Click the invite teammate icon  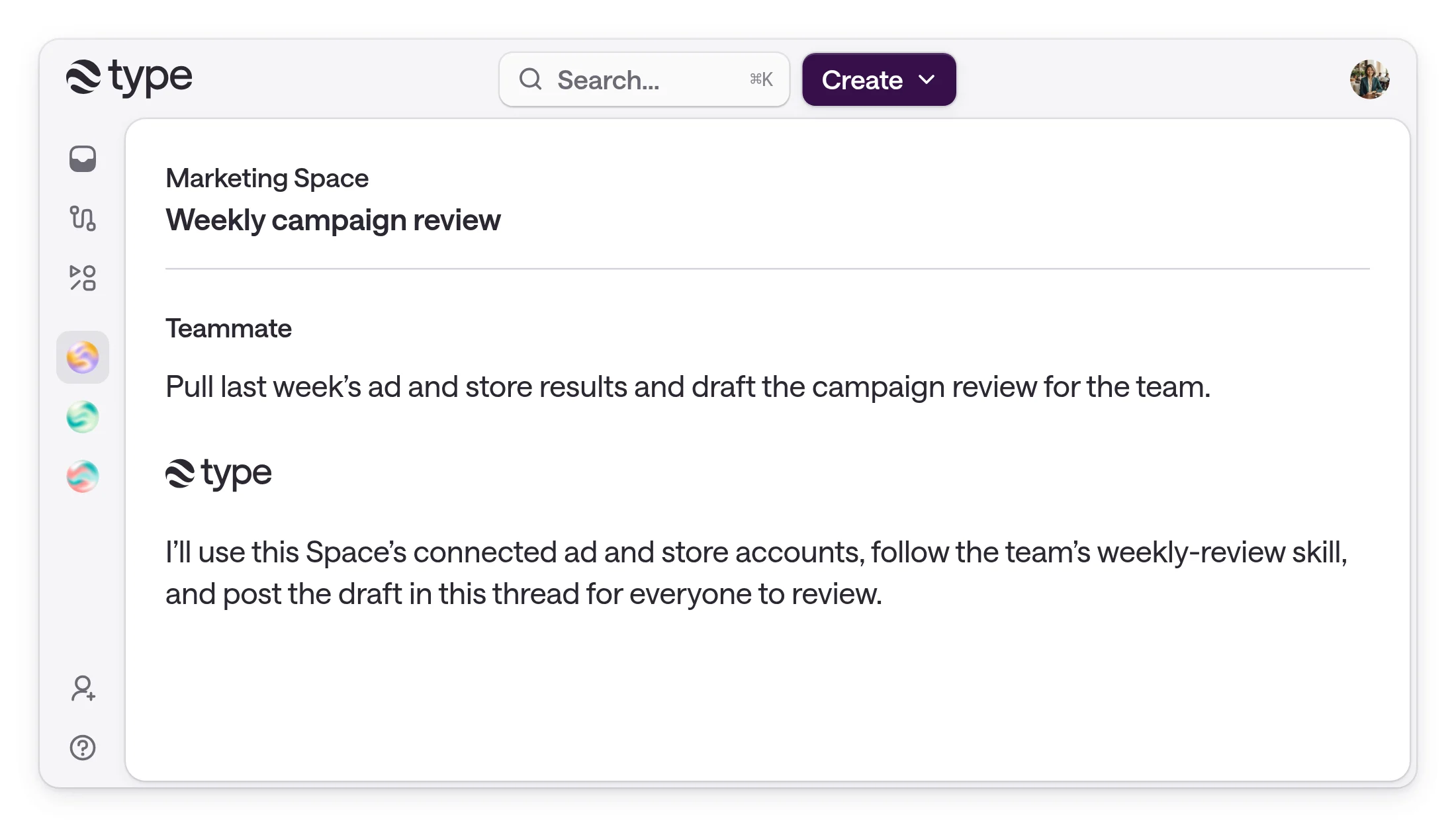tap(83, 688)
